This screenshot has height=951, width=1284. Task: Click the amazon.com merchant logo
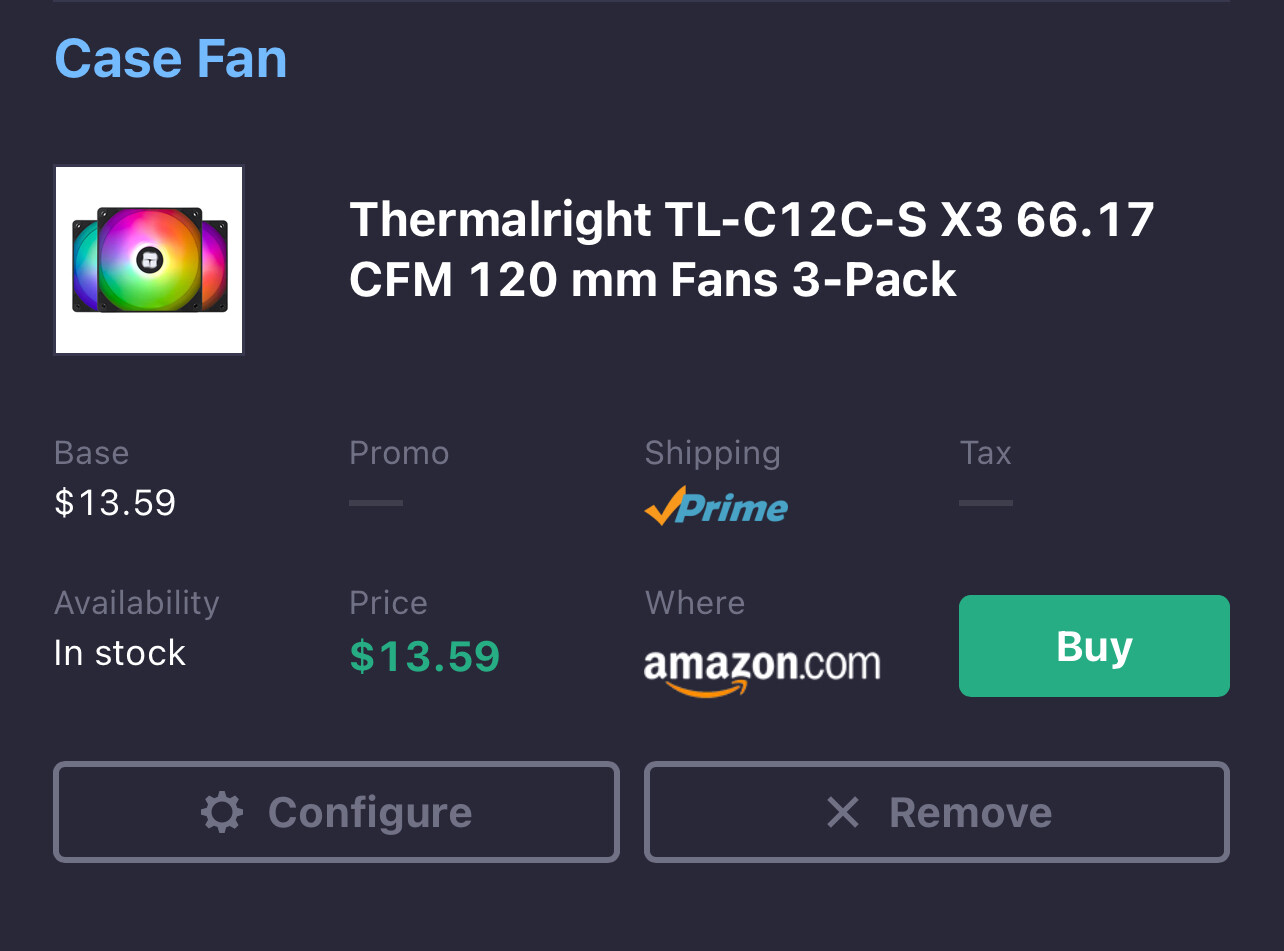[x=762, y=670]
